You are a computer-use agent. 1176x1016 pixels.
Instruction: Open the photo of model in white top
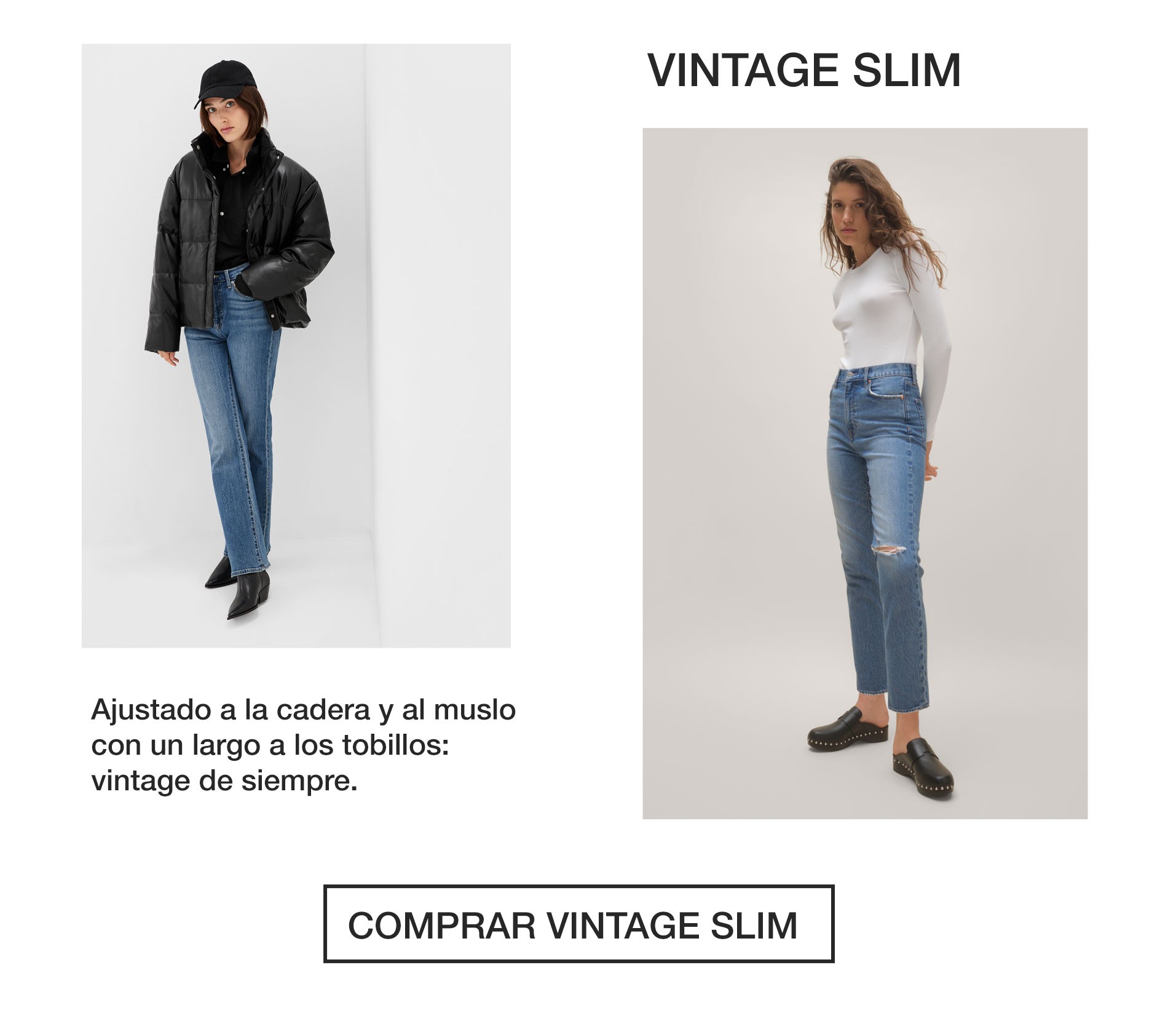click(x=864, y=473)
